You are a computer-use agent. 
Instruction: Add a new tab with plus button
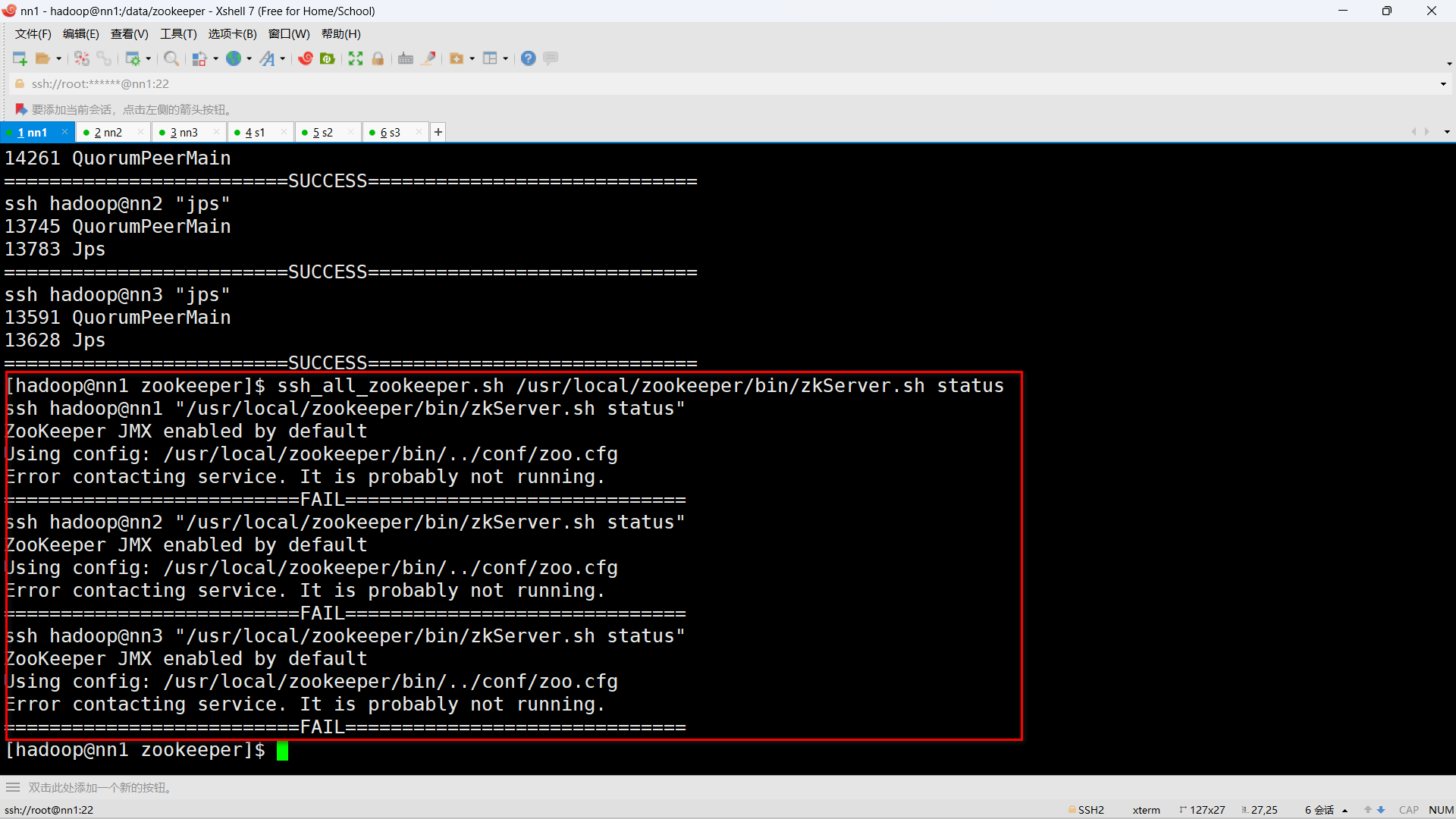click(x=438, y=133)
